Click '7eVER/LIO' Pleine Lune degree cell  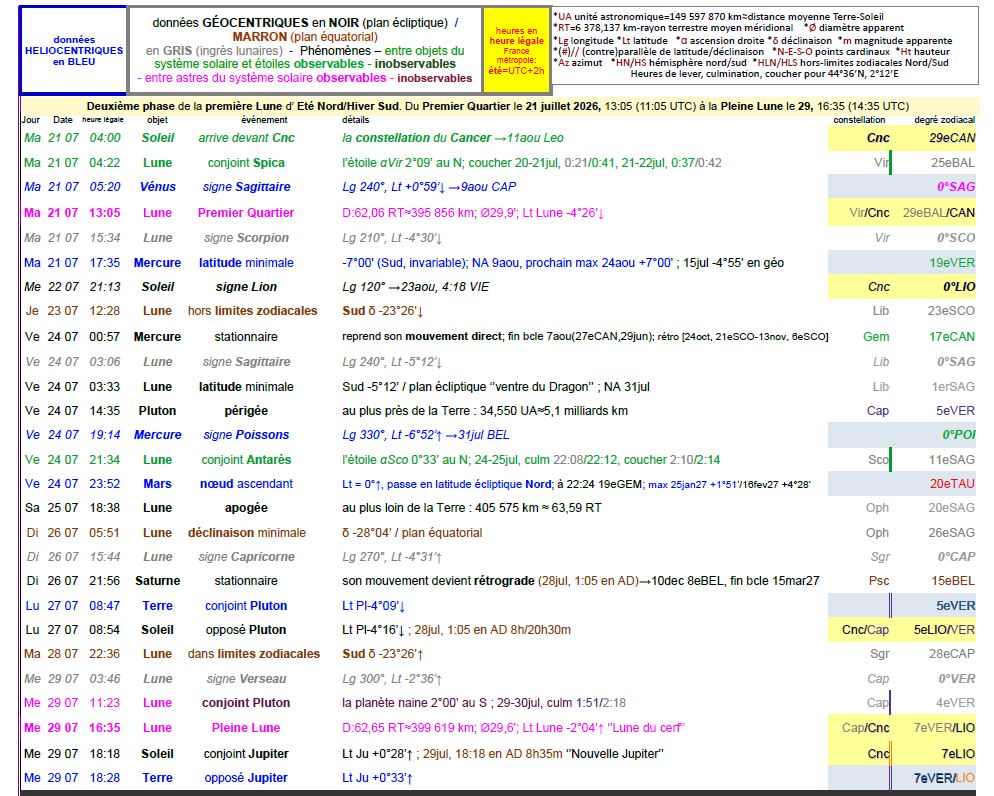tap(944, 728)
